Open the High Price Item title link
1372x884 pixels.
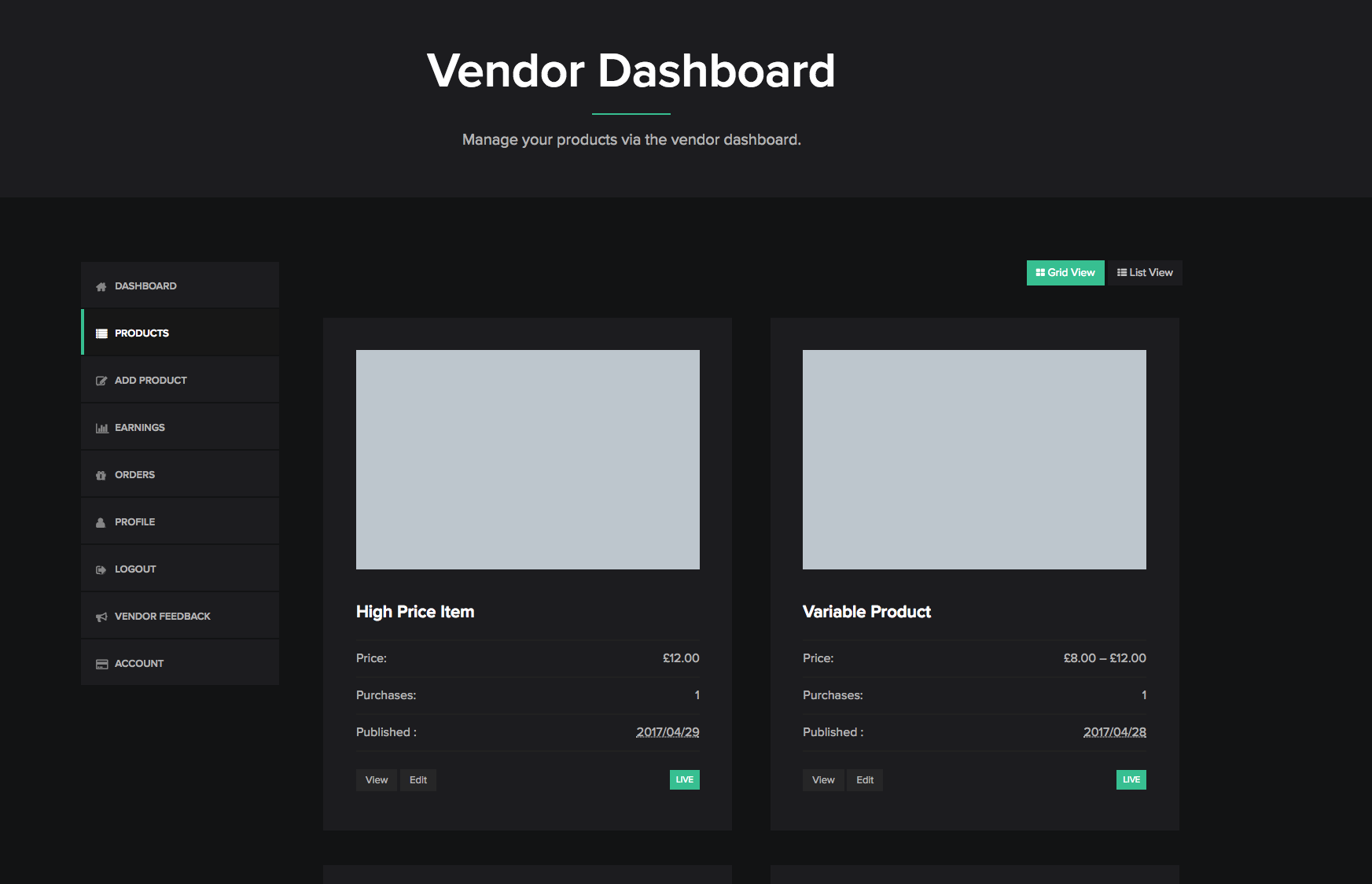415,612
